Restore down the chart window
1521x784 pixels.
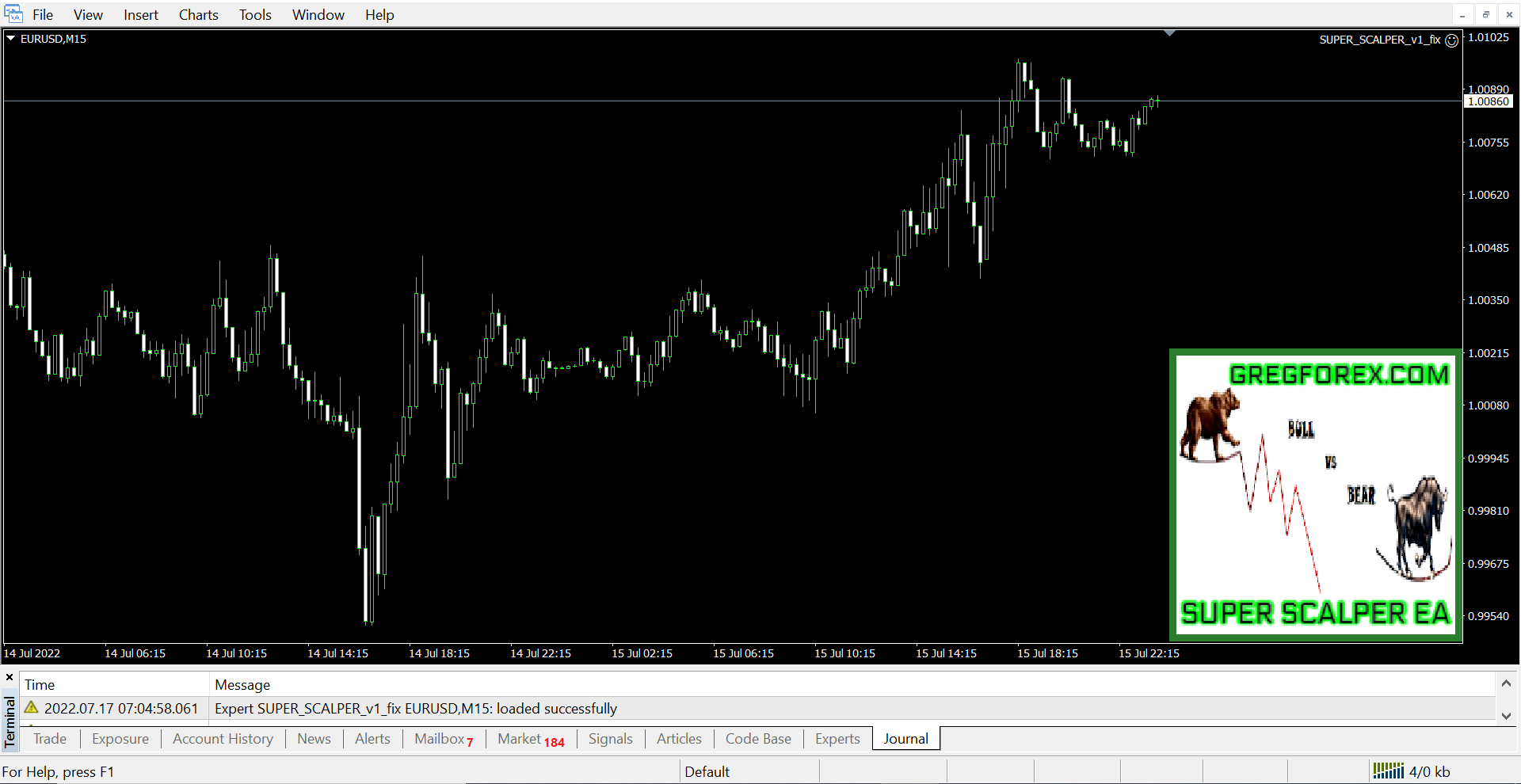(1485, 15)
